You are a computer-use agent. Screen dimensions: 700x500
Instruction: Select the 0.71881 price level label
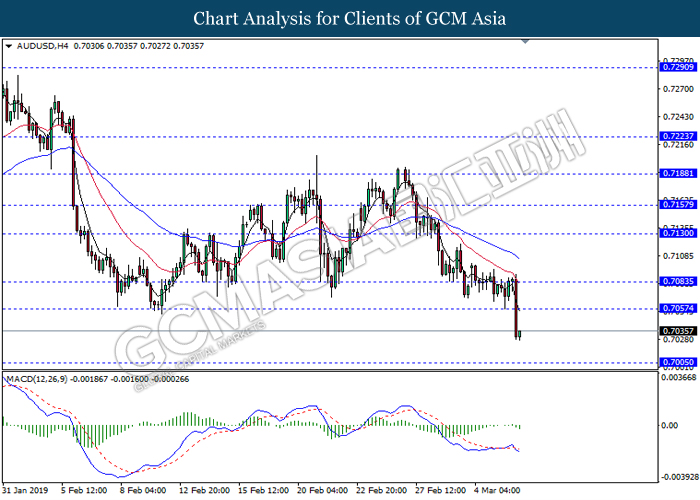(678, 173)
